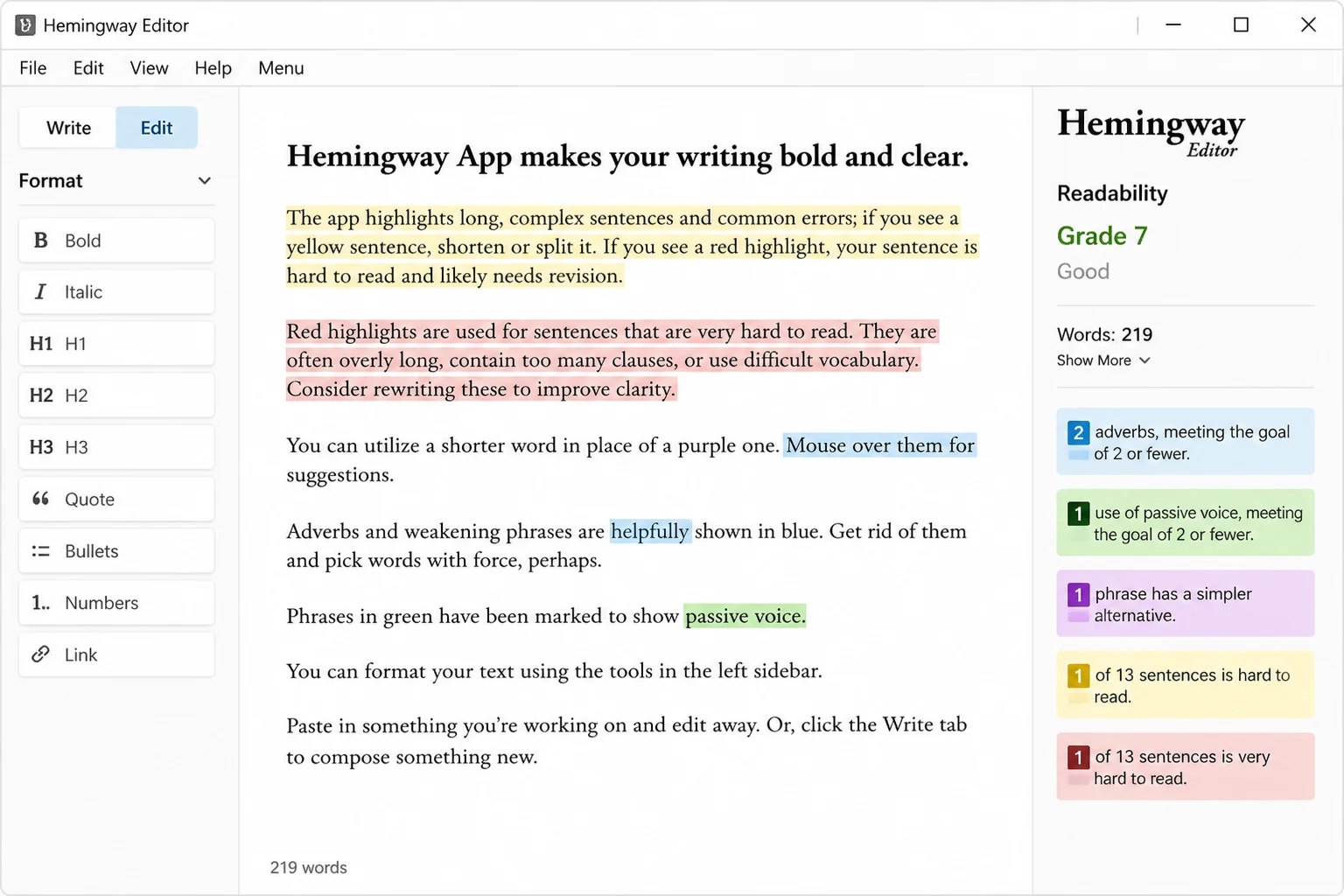Insert an H1 heading
This screenshot has height=896, width=1344.
click(x=116, y=344)
